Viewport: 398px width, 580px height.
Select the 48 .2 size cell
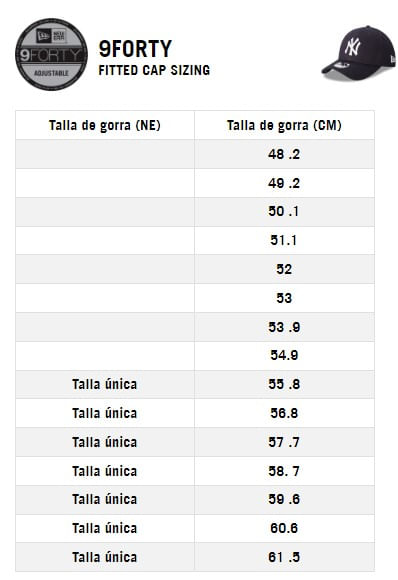284,154
